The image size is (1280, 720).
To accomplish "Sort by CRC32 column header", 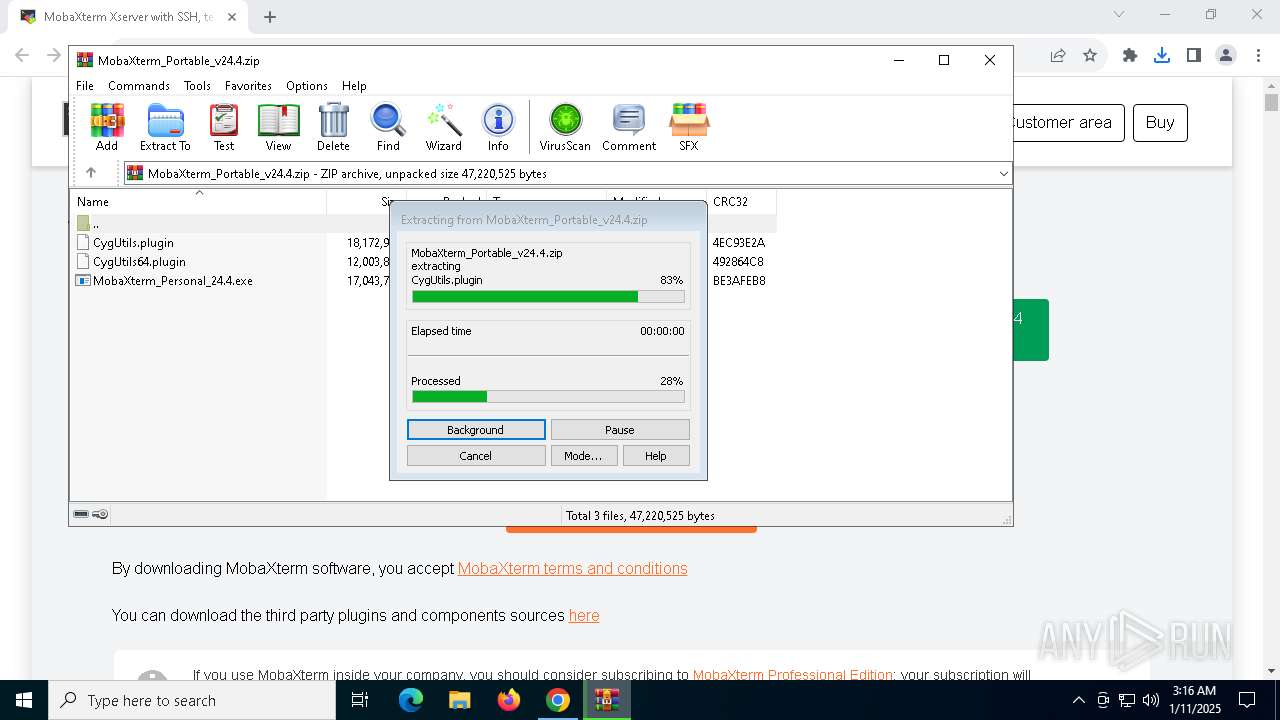I will click(741, 201).
